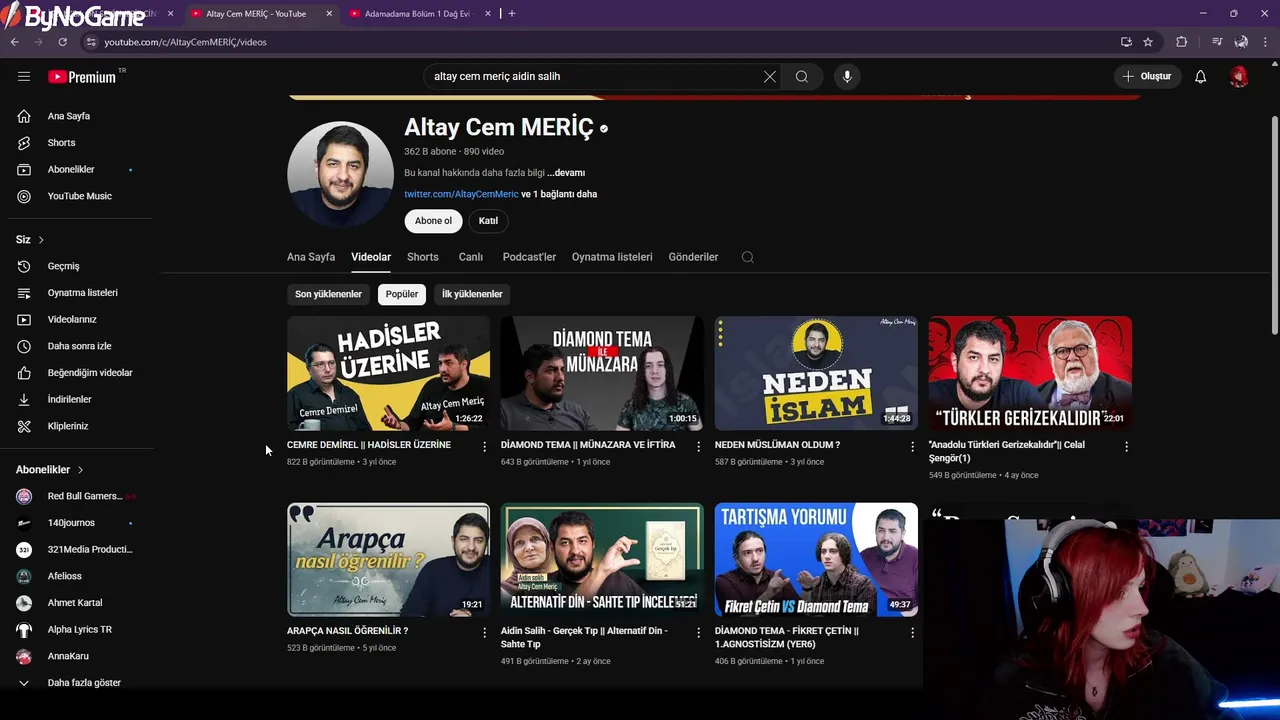Open more options for Celal Şengör video
The image size is (1280, 720).
(1126, 446)
